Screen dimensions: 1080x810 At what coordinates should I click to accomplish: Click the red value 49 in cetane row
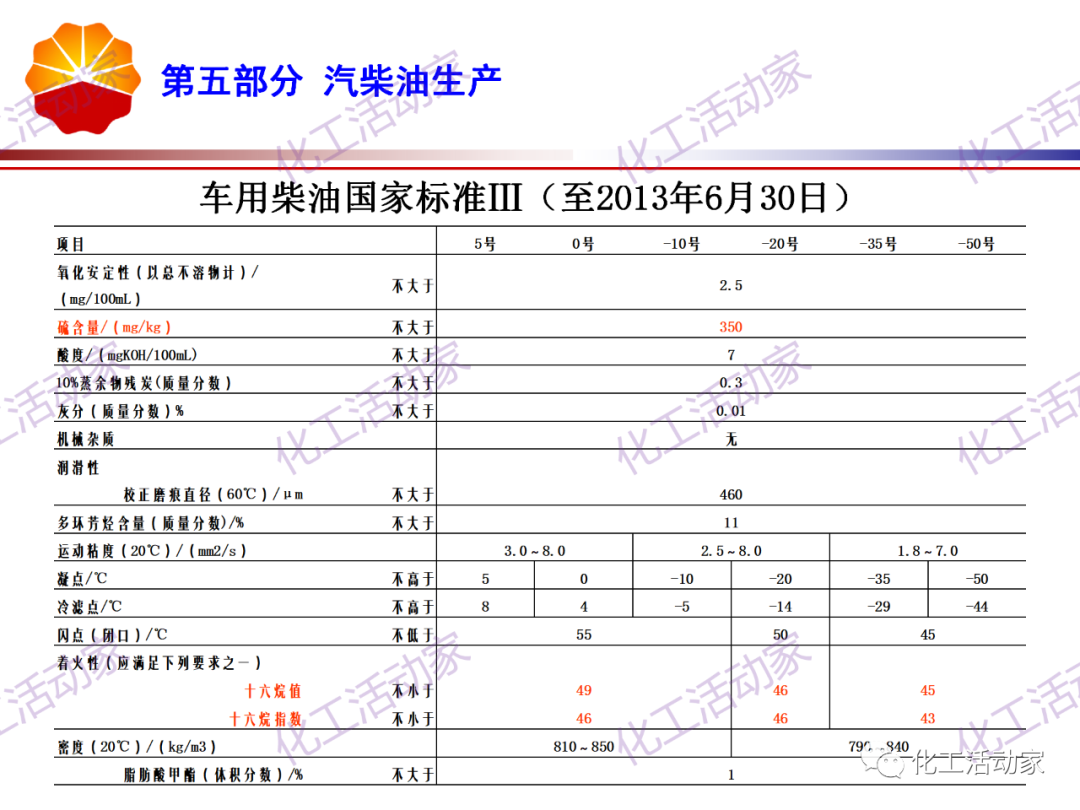pos(583,690)
